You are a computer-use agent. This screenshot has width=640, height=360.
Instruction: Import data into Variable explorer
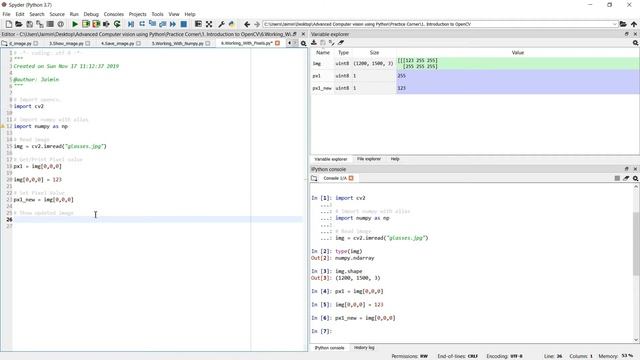pos(314,43)
